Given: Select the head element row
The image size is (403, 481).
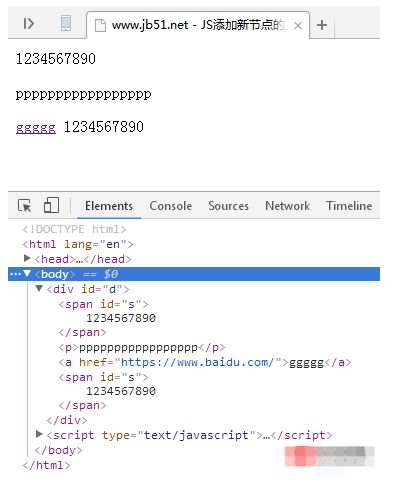Looking at the screenshot, I should (83, 259).
